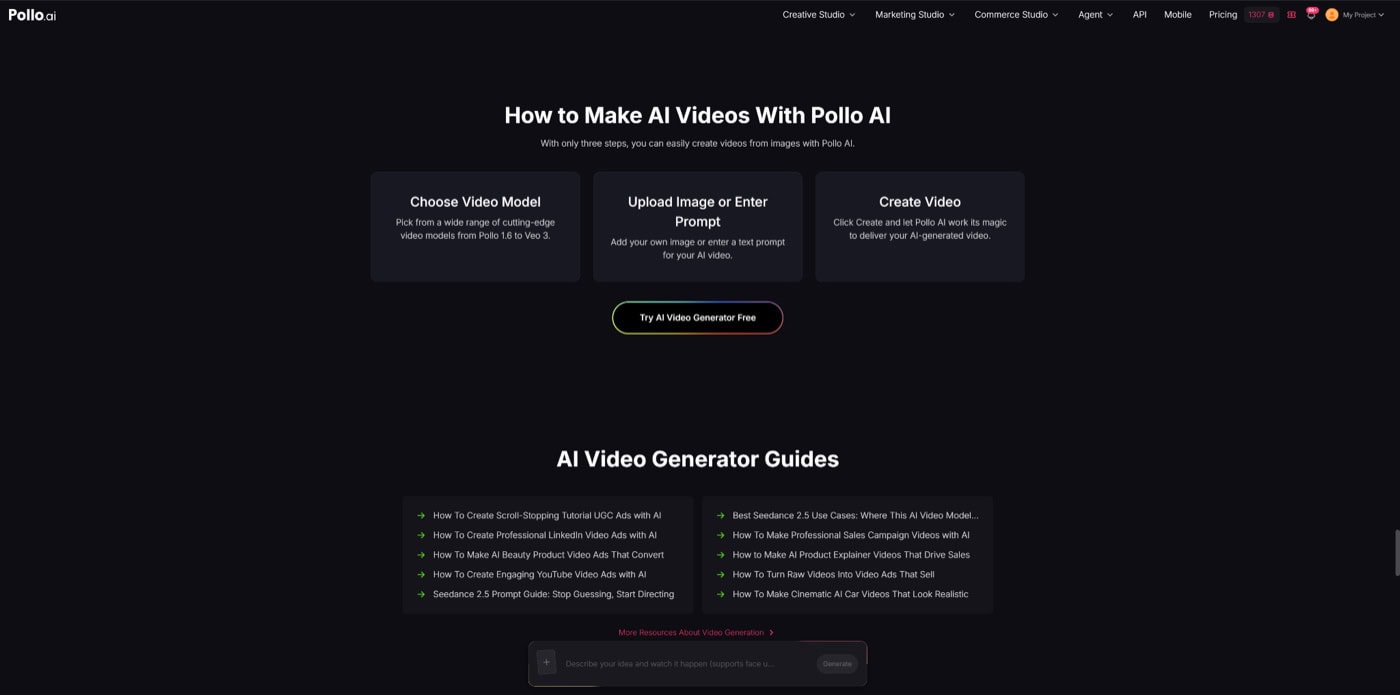Click the 1307 credits balance
The image size is (1400, 695).
pos(1261,15)
